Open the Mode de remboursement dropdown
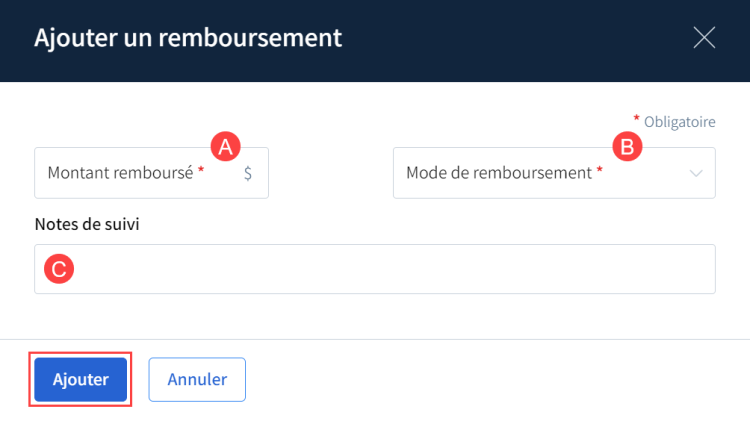750x427 pixels. click(553, 173)
